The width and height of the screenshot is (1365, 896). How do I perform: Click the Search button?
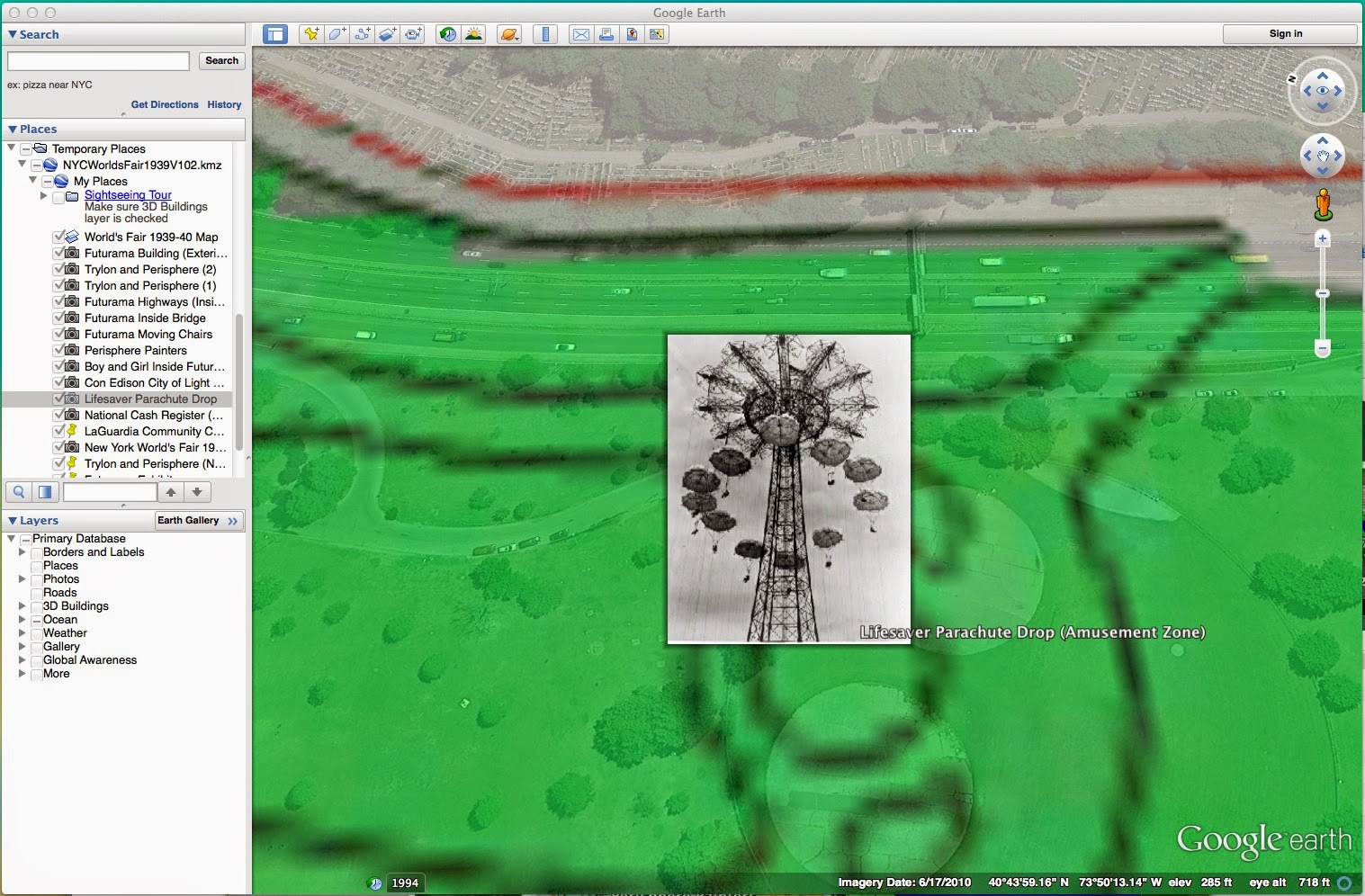tap(221, 61)
